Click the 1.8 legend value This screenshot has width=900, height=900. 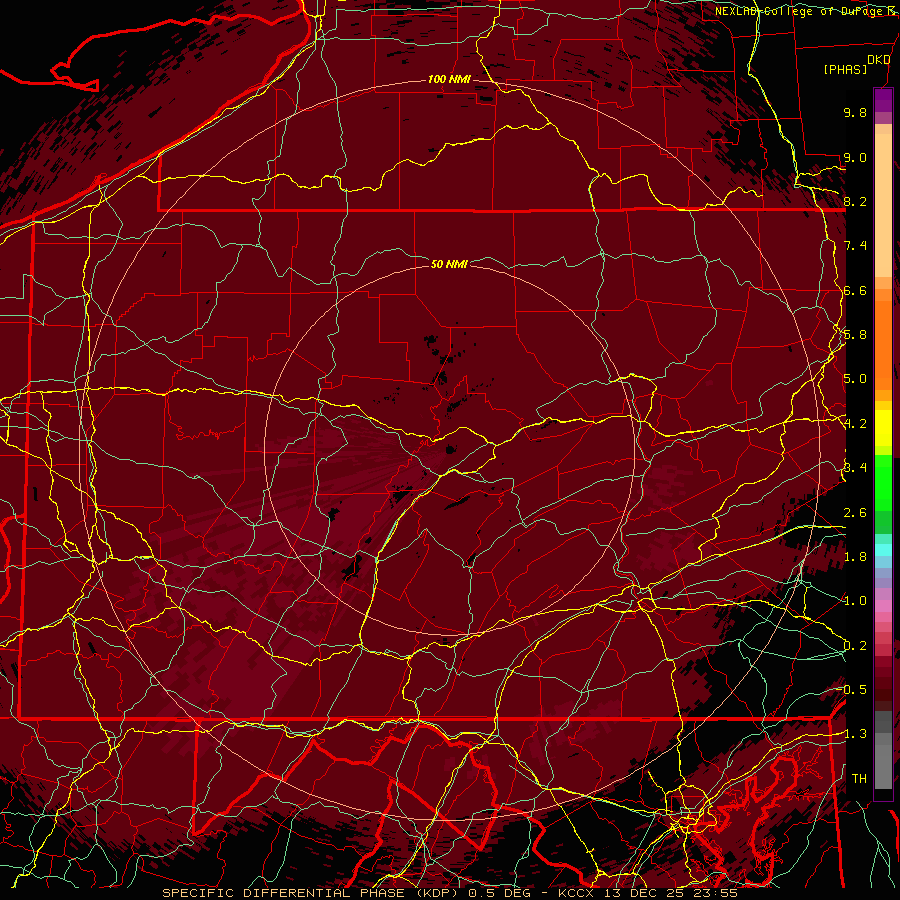click(855, 557)
